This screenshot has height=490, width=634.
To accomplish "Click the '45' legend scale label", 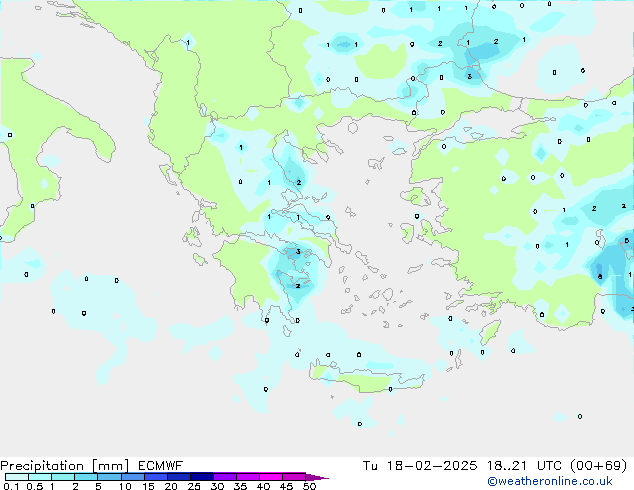I will [x=286, y=486].
